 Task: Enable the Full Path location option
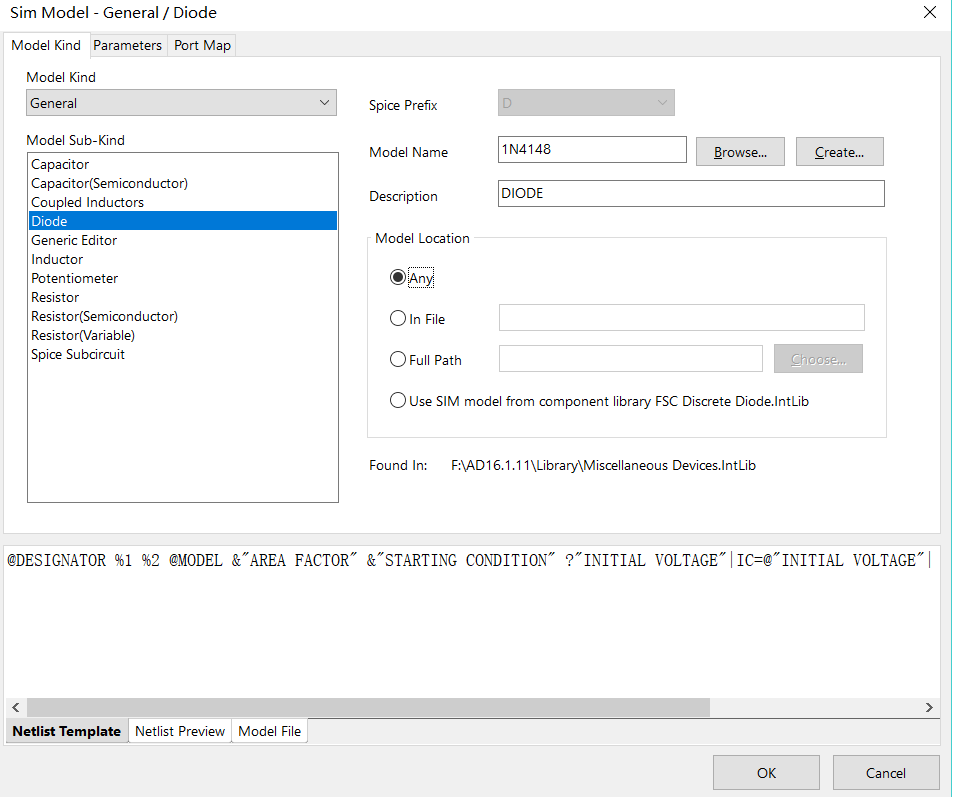pos(398,359)
